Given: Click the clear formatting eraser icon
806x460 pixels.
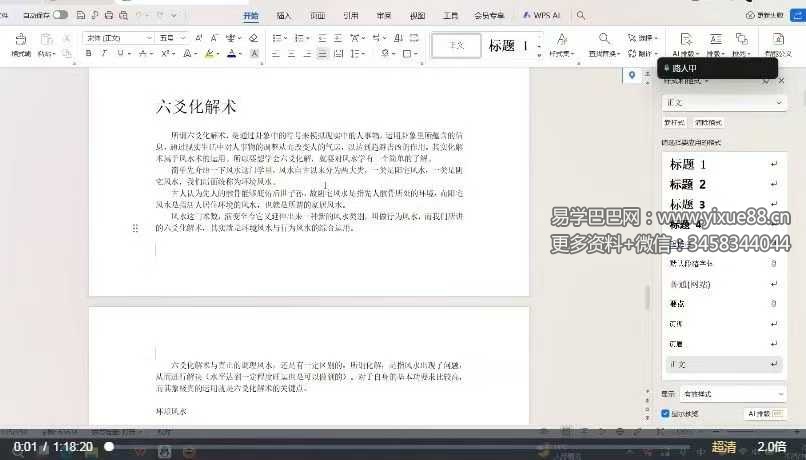Looking at the screenshot, I should click(x=253, y=38).
